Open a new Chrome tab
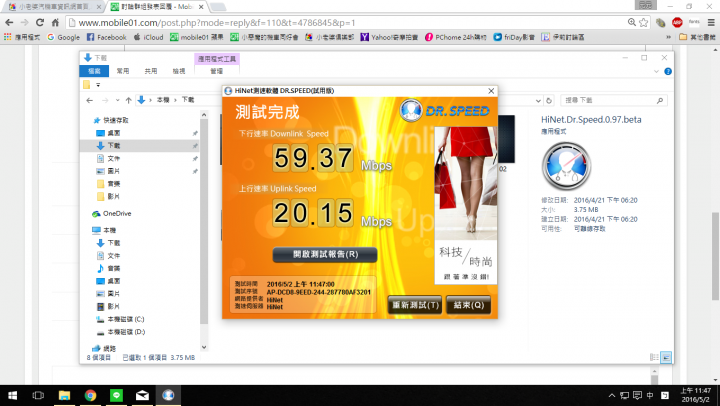The width and height of the screenshot is (720, 406). click(x=218, y=7)
